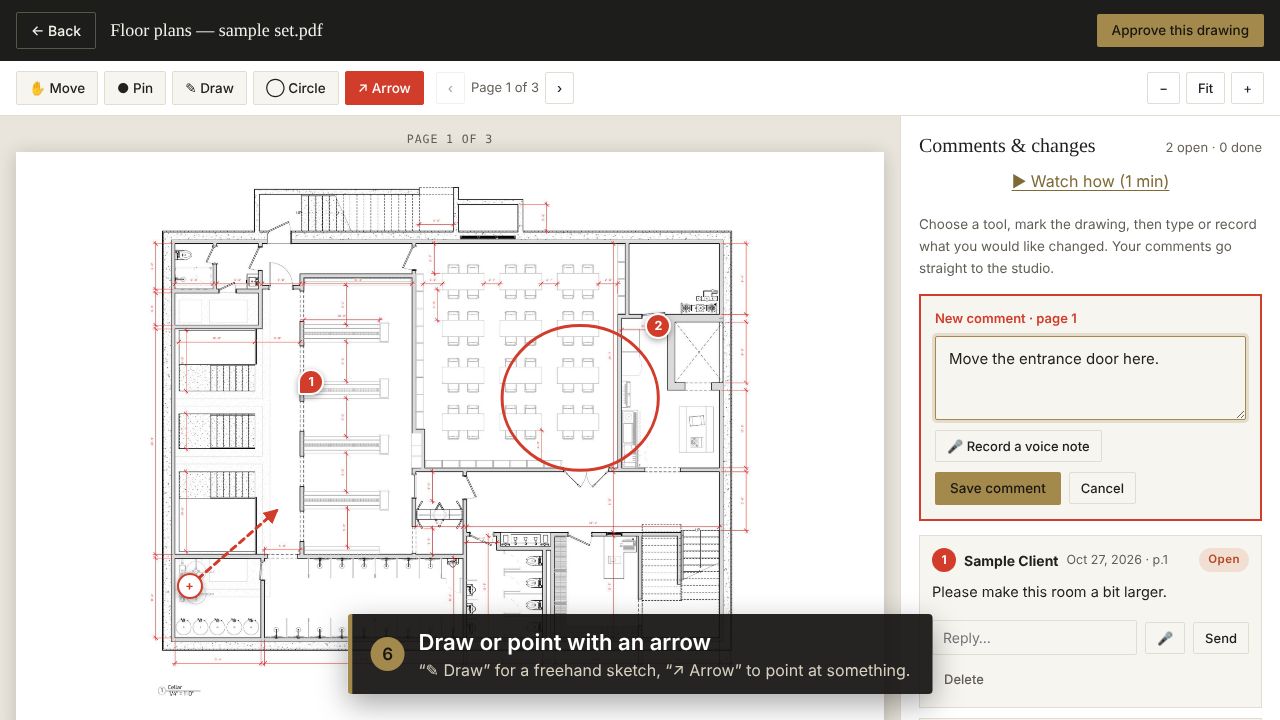Click the 'Page 1 of 3' toolbar indicator
The image size is (1280, 720).
coord(505,88)
